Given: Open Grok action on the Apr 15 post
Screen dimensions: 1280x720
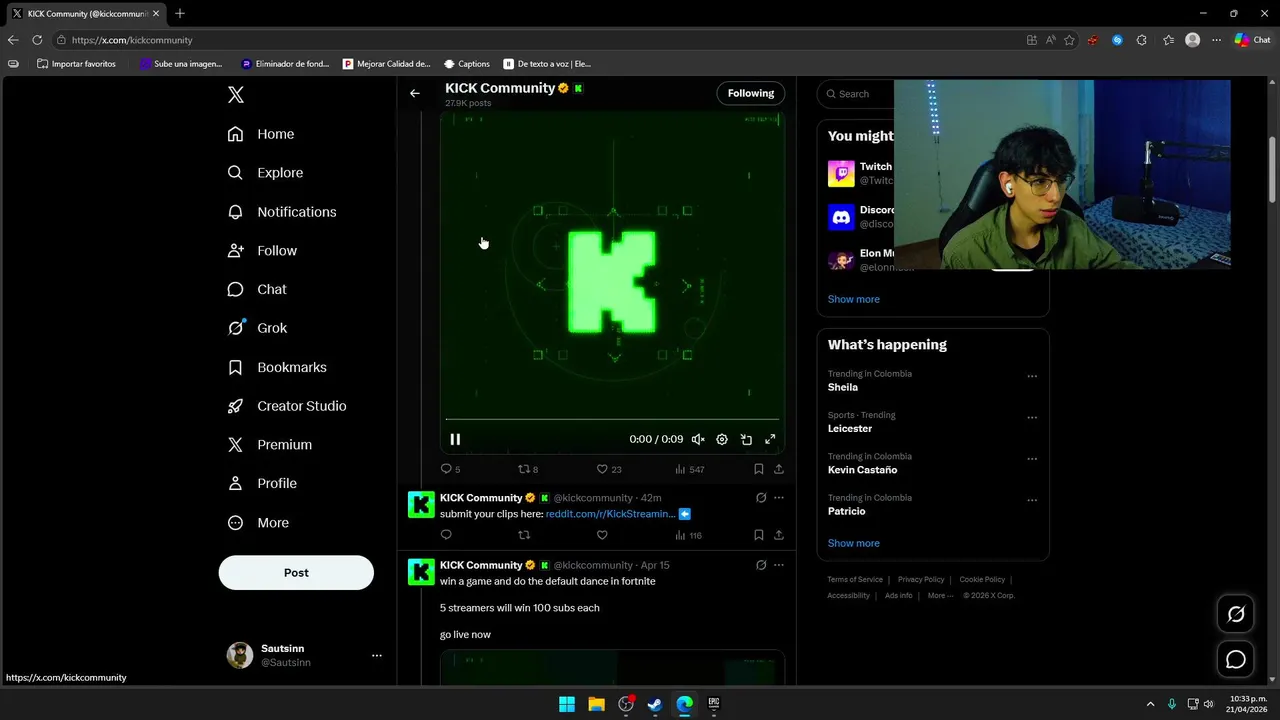Looking at the screenshot, I should tap(761, 565).
